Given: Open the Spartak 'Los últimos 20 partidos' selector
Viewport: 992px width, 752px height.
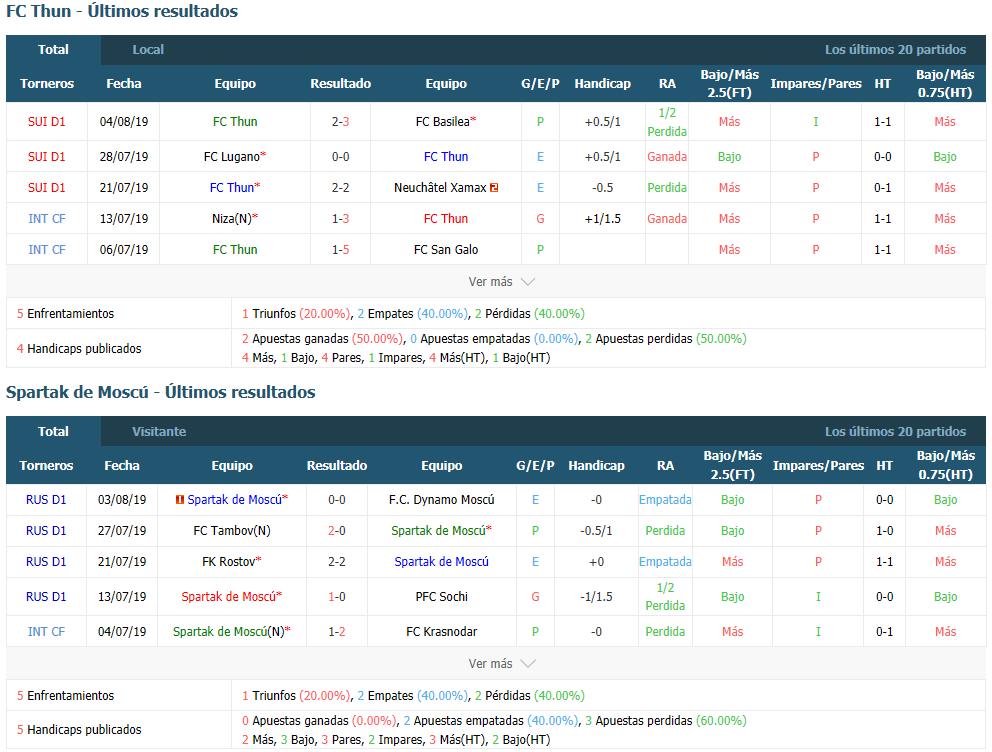Looking at the screenshot, I should click(895, 431).
